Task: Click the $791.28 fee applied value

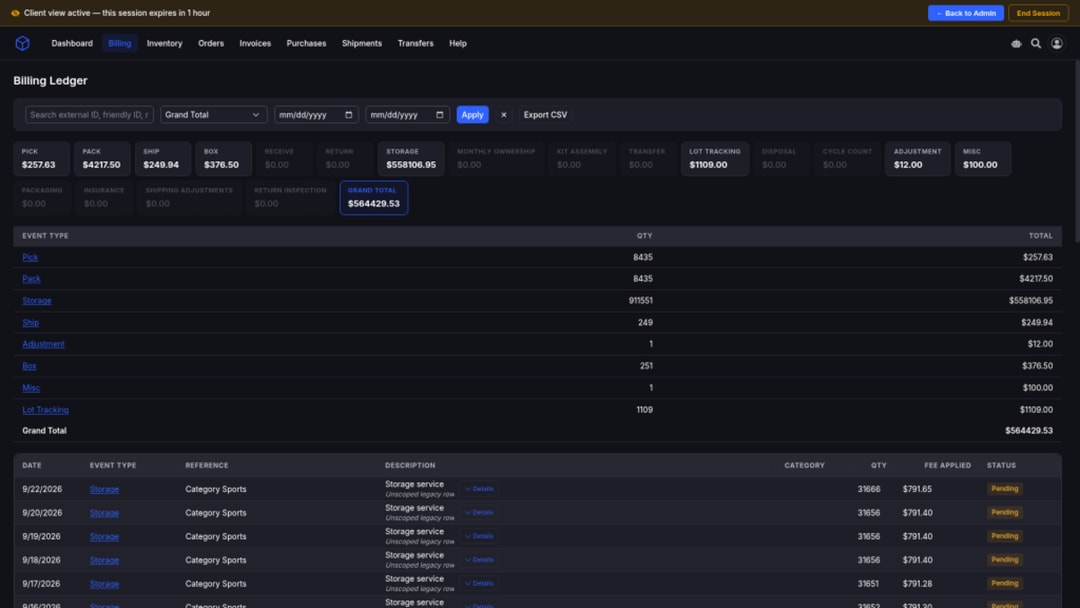Action: point(917,583)
